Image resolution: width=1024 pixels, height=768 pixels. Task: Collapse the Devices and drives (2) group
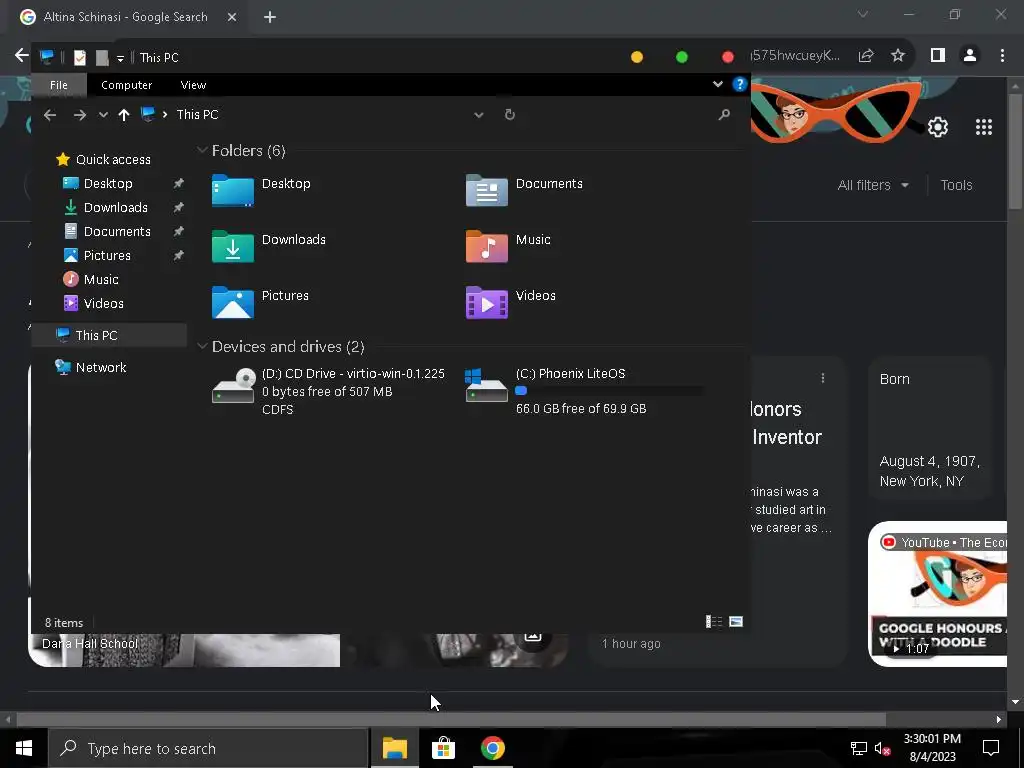pyautogui.click(x=202, y=346)
